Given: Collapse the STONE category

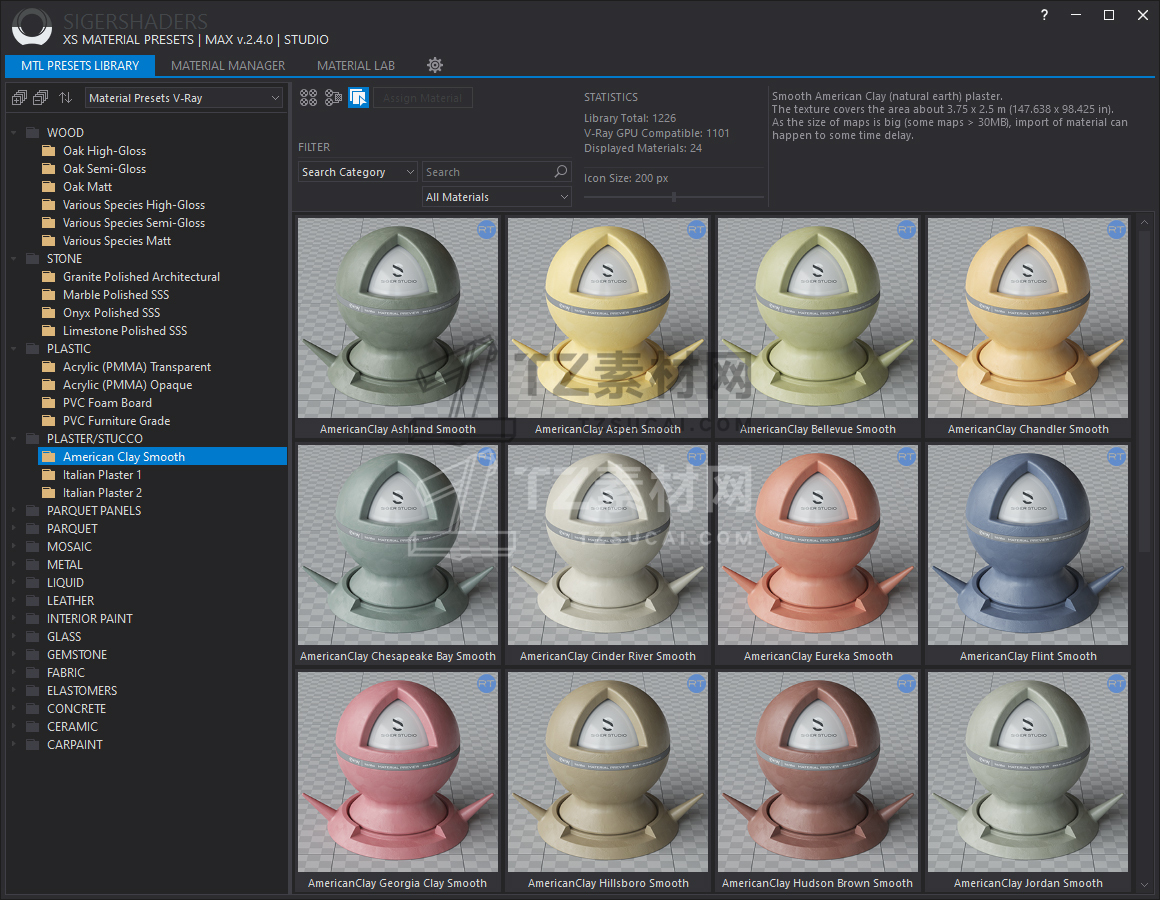Looking at the screenshot, I should [x=14, y=259].
